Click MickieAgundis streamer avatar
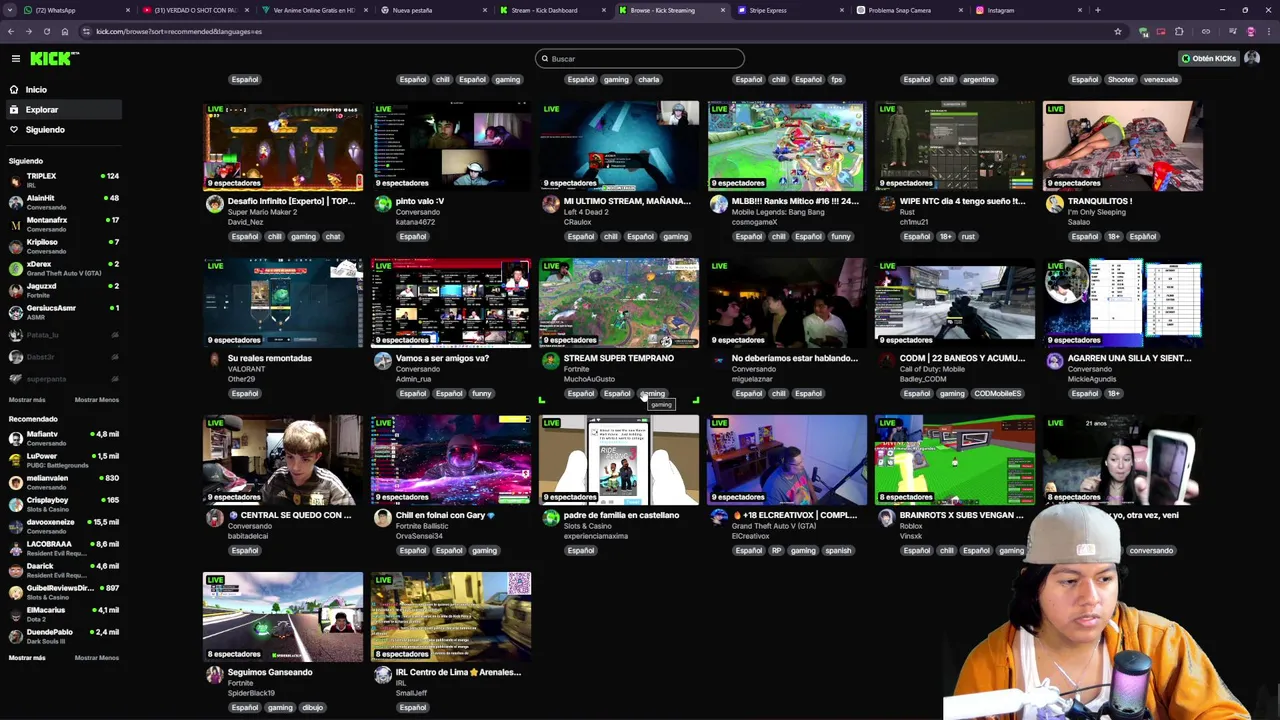Viewport: 1280px width, 720px height. pos(1055,361)
